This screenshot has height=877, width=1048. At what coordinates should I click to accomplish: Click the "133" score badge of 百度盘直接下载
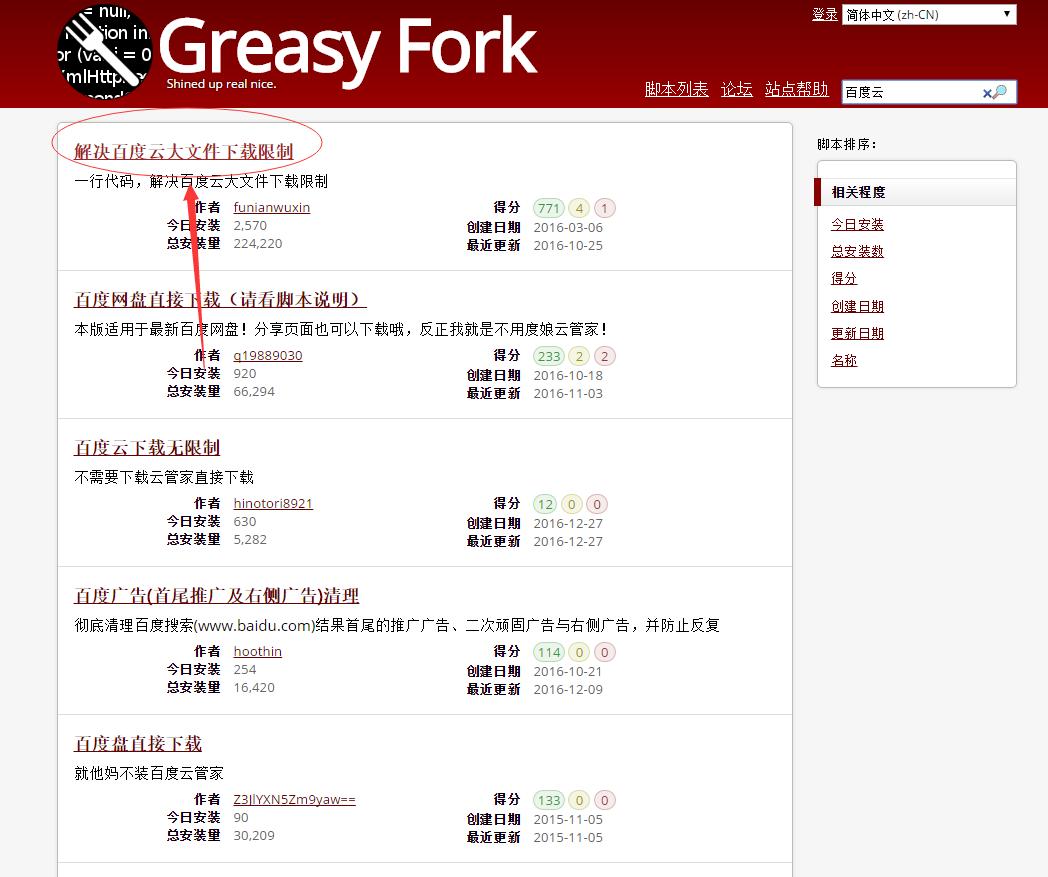[549, 800]
